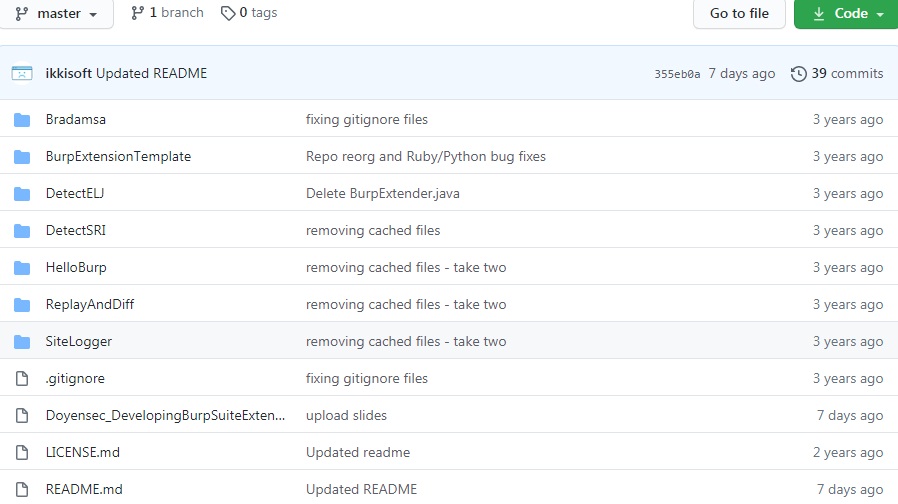Click the SiteLogger folder icon
The height and width of the screenshot is (504, 898).
click(22, 342)
